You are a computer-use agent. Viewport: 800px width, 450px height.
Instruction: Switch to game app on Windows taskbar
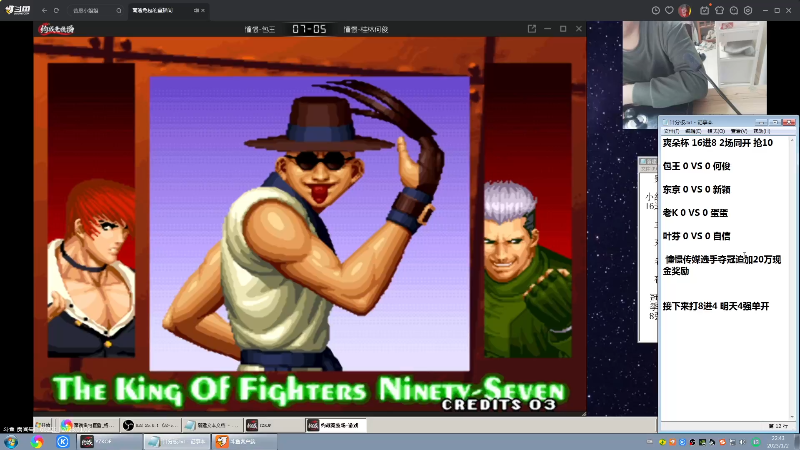pyautogui.click(x=110, y=442)
